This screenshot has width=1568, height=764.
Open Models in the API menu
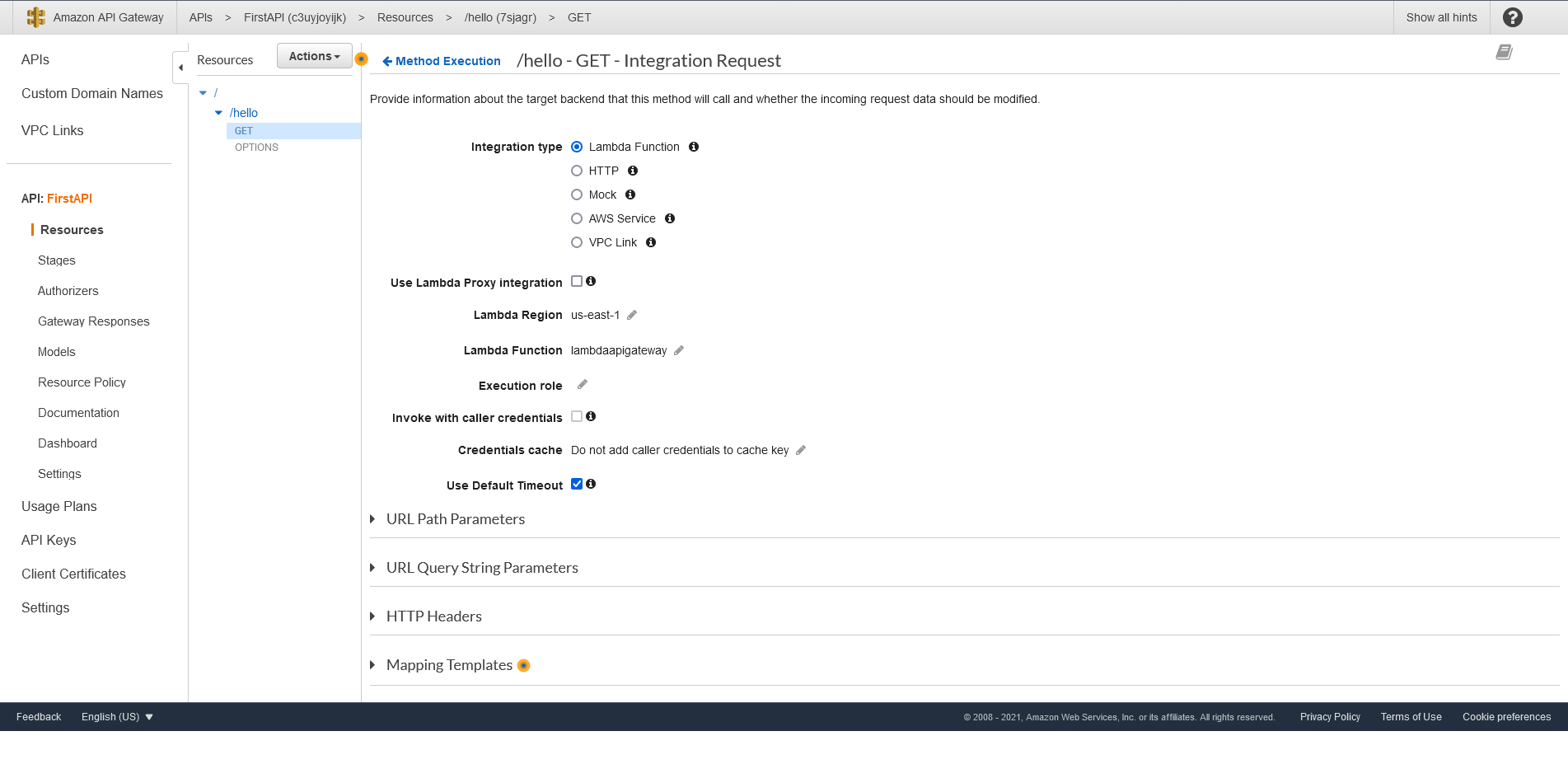pyautogui.click(x=57, y=352)
